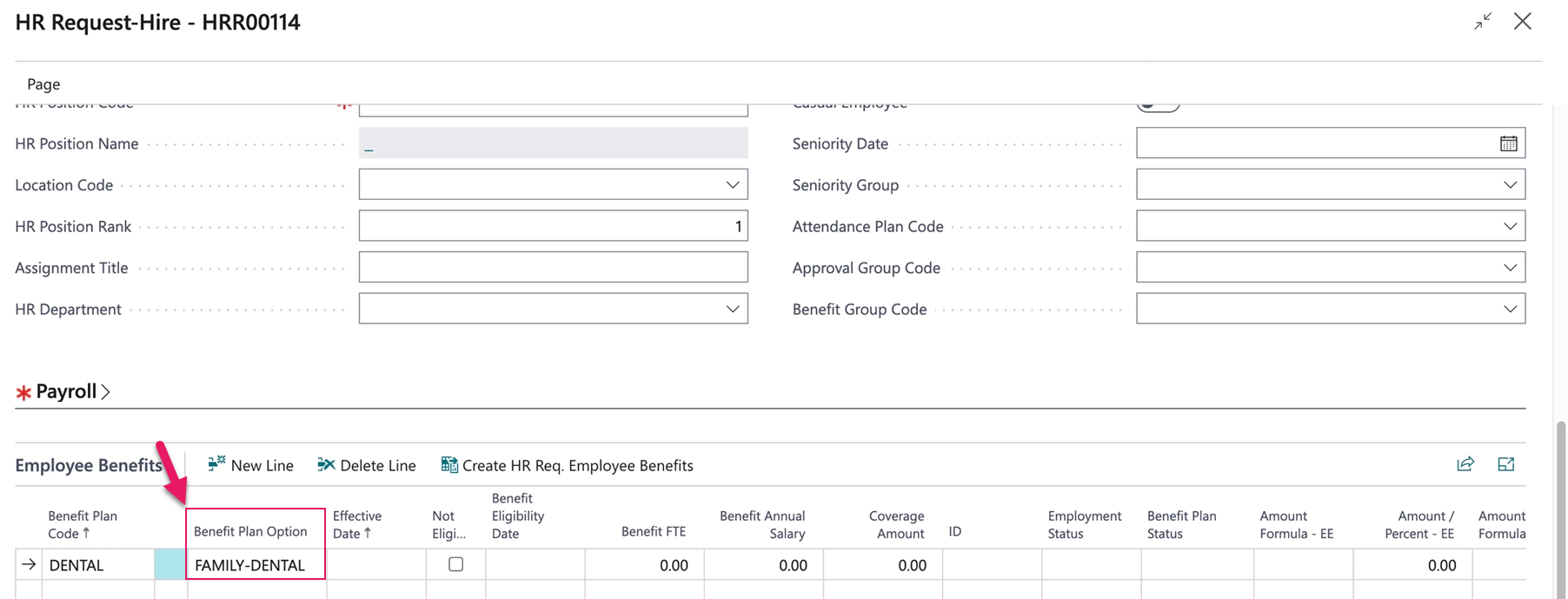The width and height of the screenshot is (1568, 599).
Task: Open the Seniority Date calendar picker
Action: [1509, 143]
